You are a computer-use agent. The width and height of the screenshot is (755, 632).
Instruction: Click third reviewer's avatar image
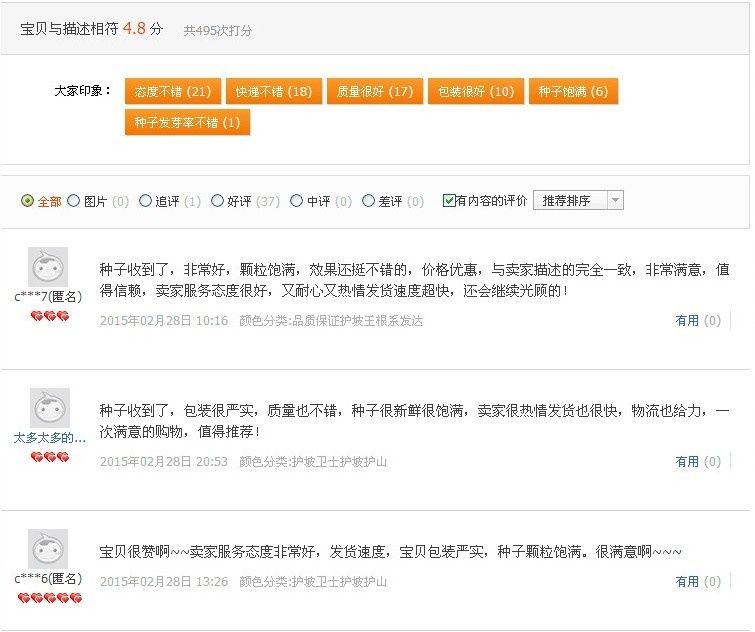48,549
